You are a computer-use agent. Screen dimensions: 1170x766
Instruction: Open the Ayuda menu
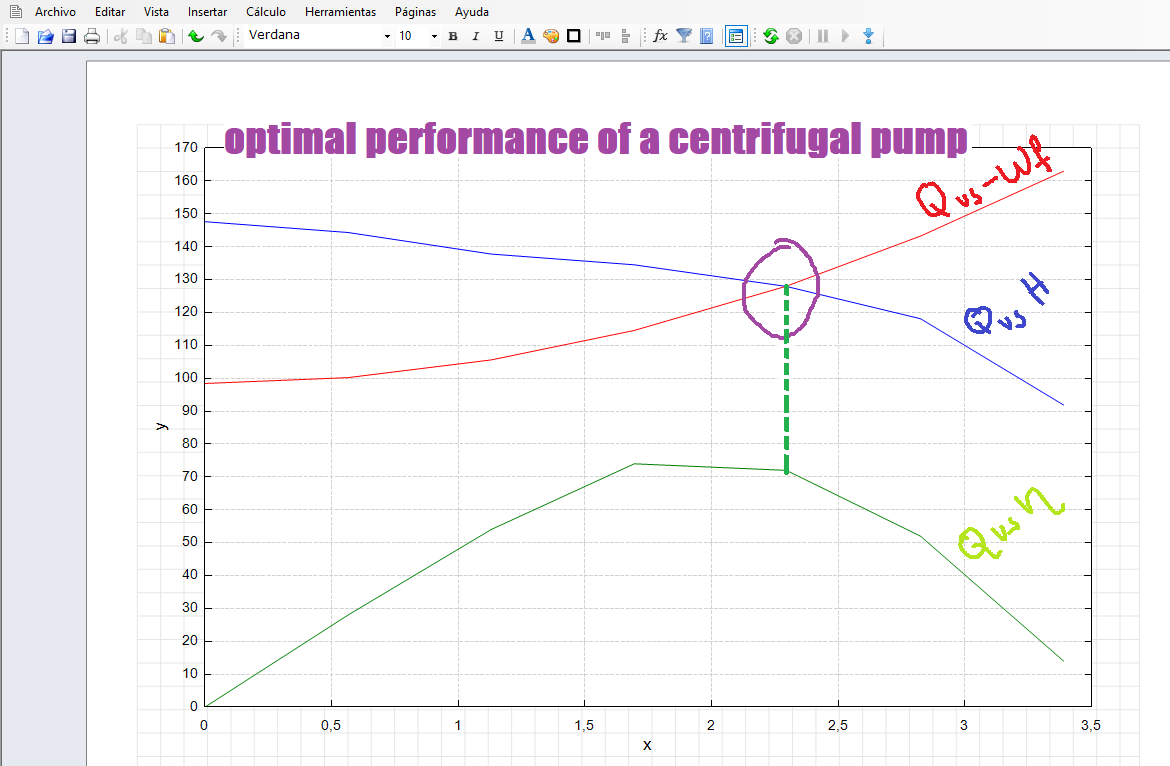tap(472, 12)
